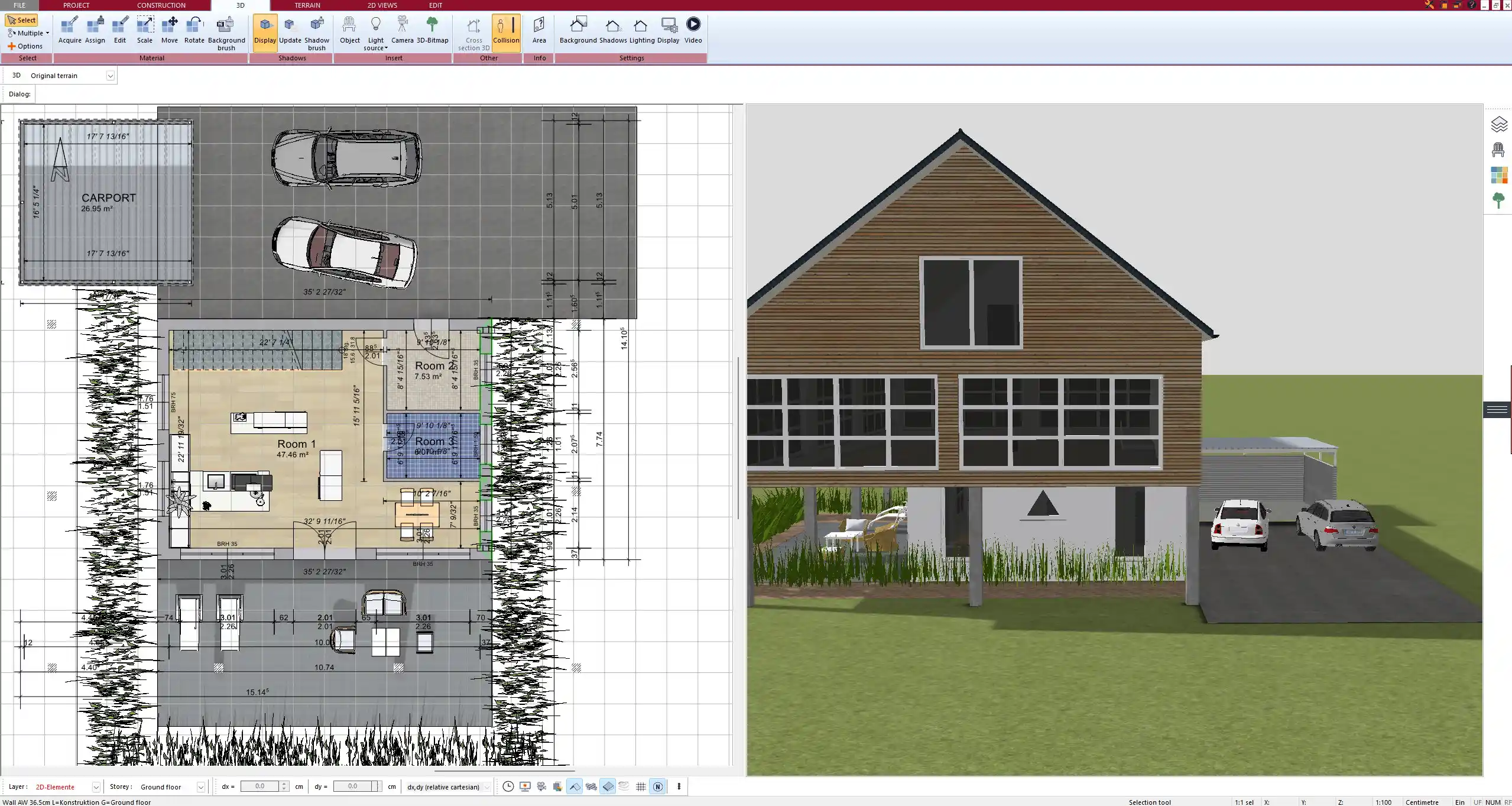The image size is (1512, 806).
Task: Open the furniture objects panel on the right
Action: (1500, 149)
